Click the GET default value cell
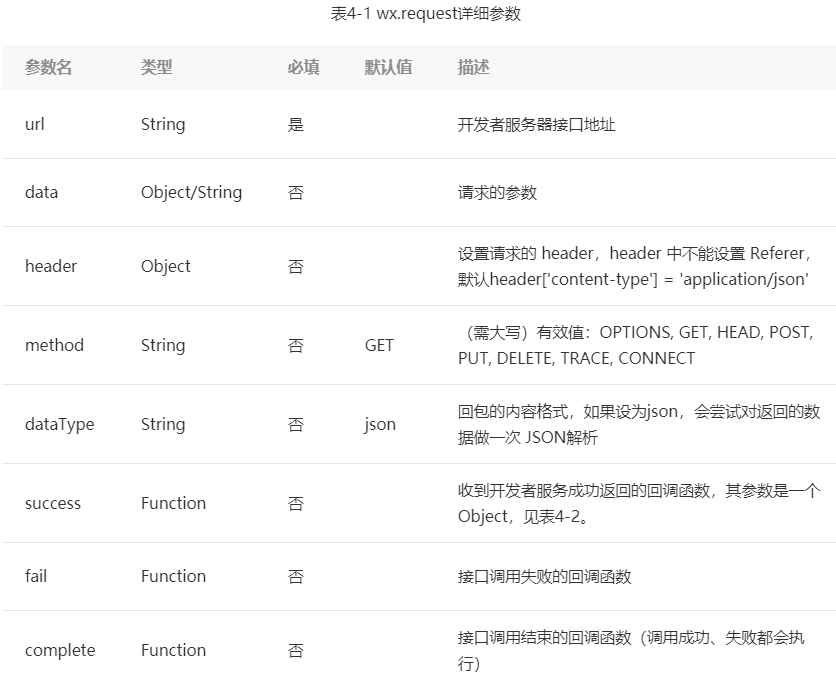Image resolution: width=836 pixels, height=681 pixels. (379, 345)
